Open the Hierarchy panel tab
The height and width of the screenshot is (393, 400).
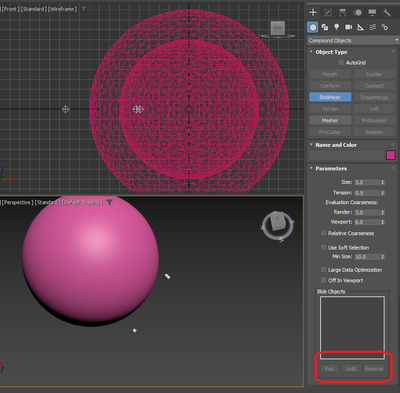click(342, 13)
